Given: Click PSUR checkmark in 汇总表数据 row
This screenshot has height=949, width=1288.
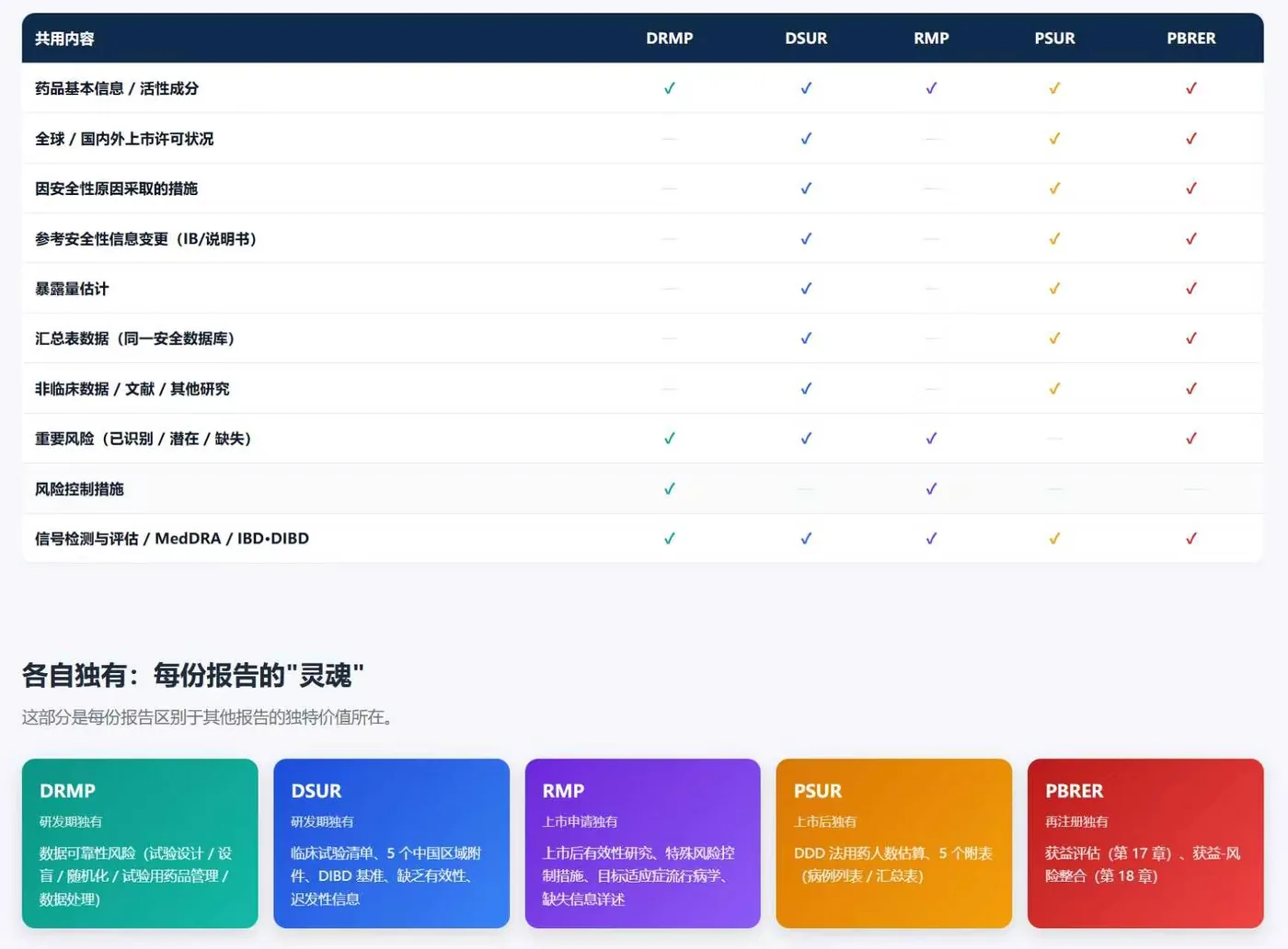Looking at the screenshot, I should [1054, 338].
